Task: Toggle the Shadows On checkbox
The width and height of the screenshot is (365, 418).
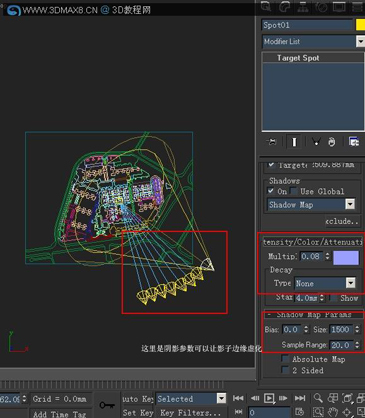Action: pos(271,191)
